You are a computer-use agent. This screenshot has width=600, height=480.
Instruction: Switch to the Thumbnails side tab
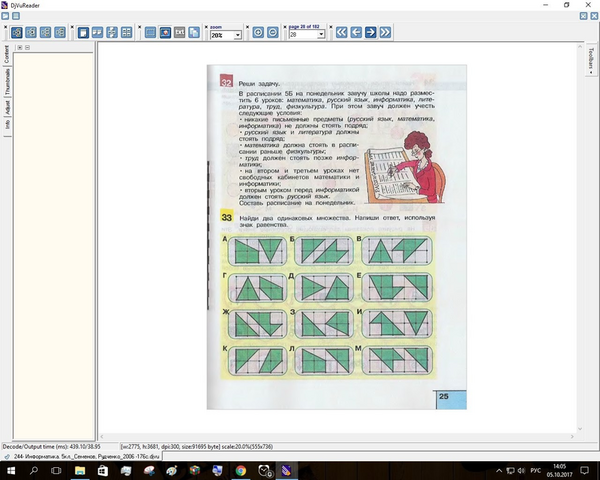tap(7, 82)
